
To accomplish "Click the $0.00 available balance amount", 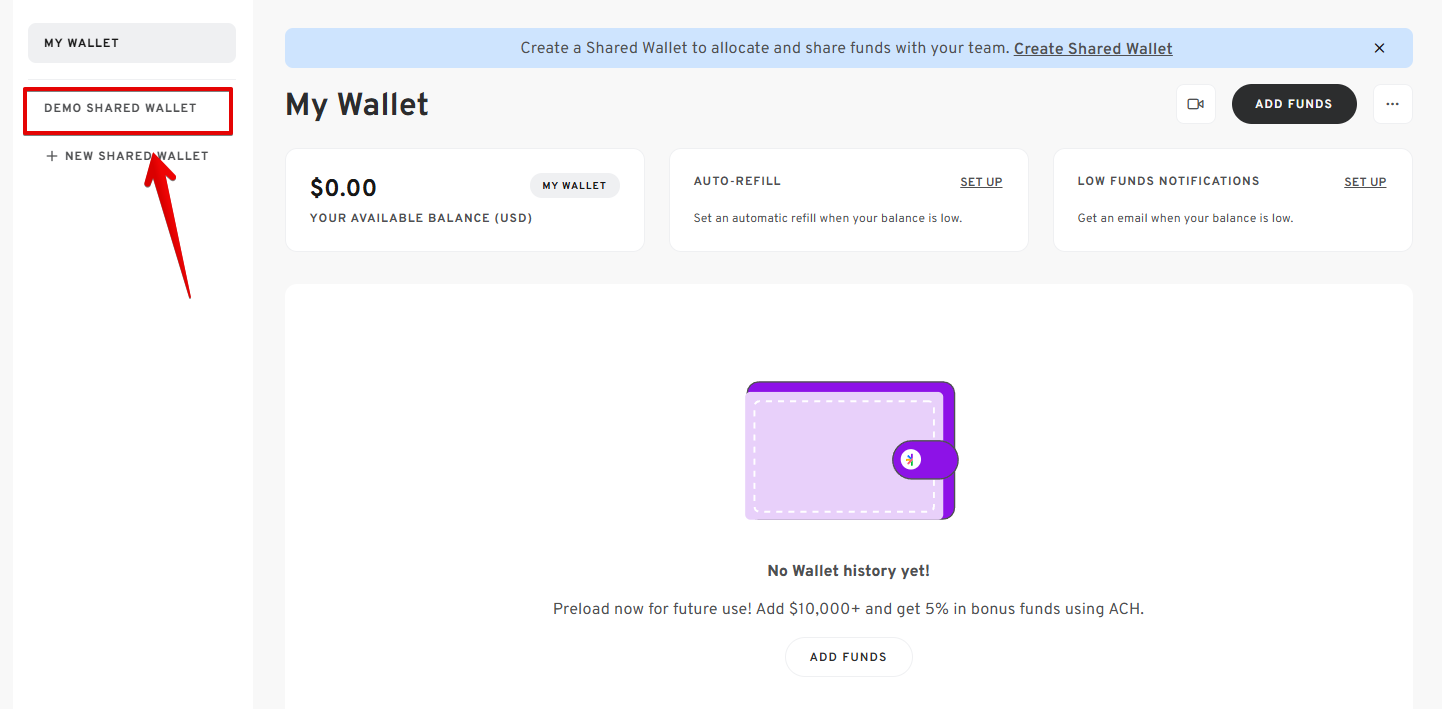I will tap(343, 188).
